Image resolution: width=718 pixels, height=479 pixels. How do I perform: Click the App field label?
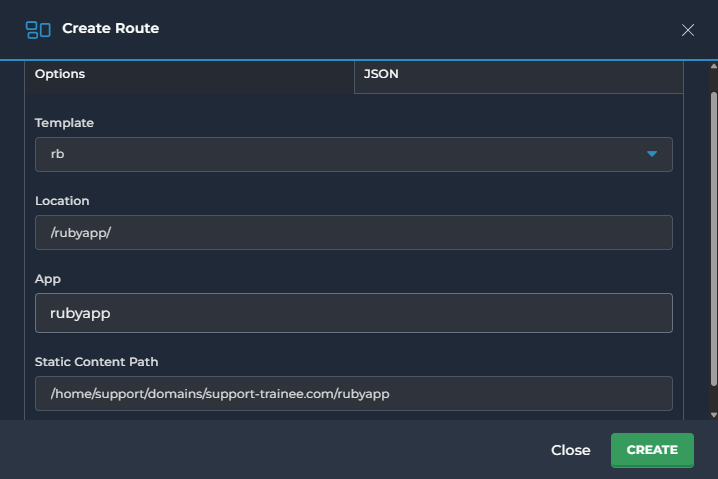[x=48, y=279]
